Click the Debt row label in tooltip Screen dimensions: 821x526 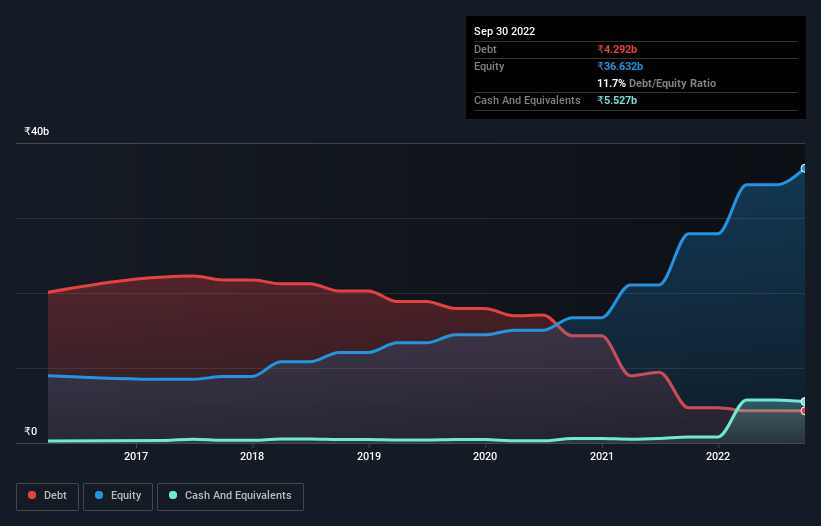pos(485,49)
